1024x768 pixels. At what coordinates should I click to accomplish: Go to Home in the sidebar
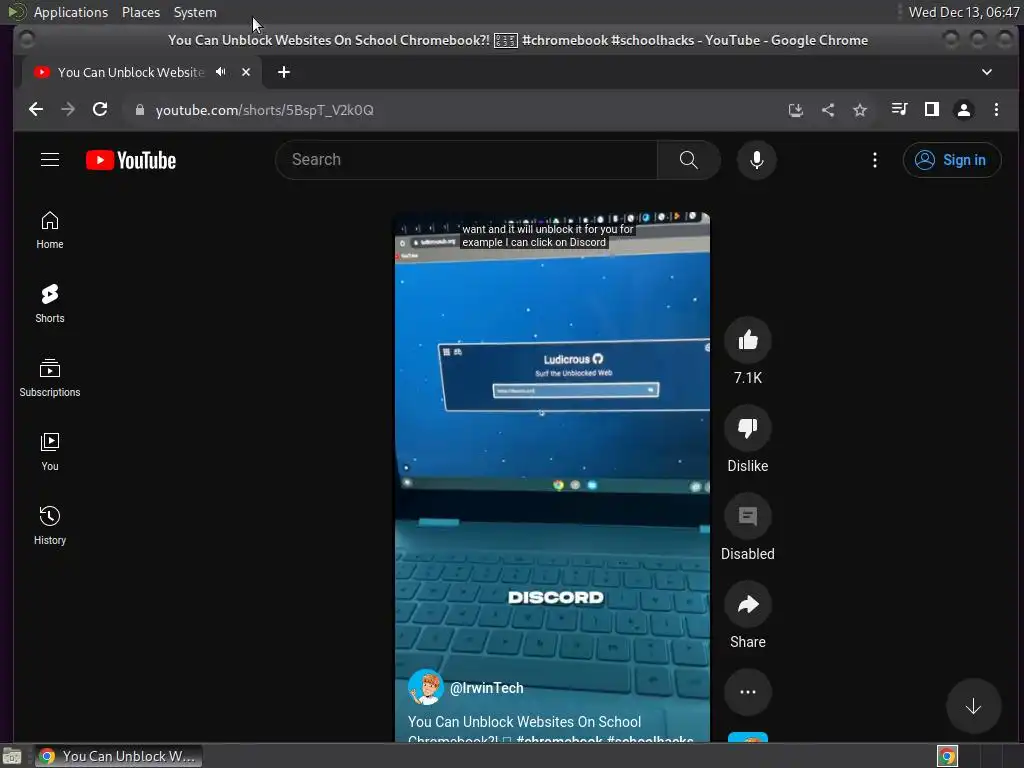tap(50, 230)
